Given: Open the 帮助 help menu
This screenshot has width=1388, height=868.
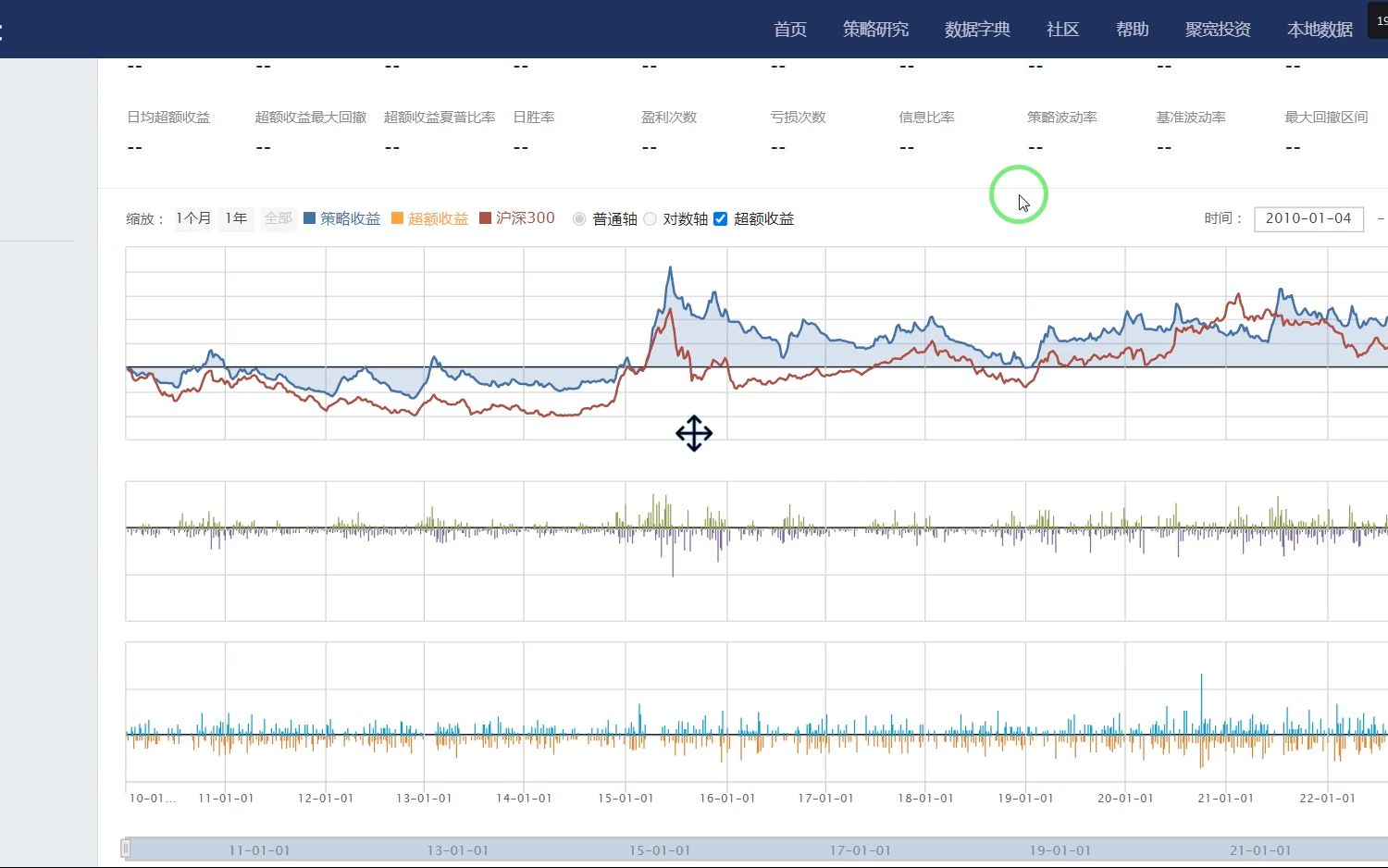Looking at the screenshot, I should tap(1133, 30).
